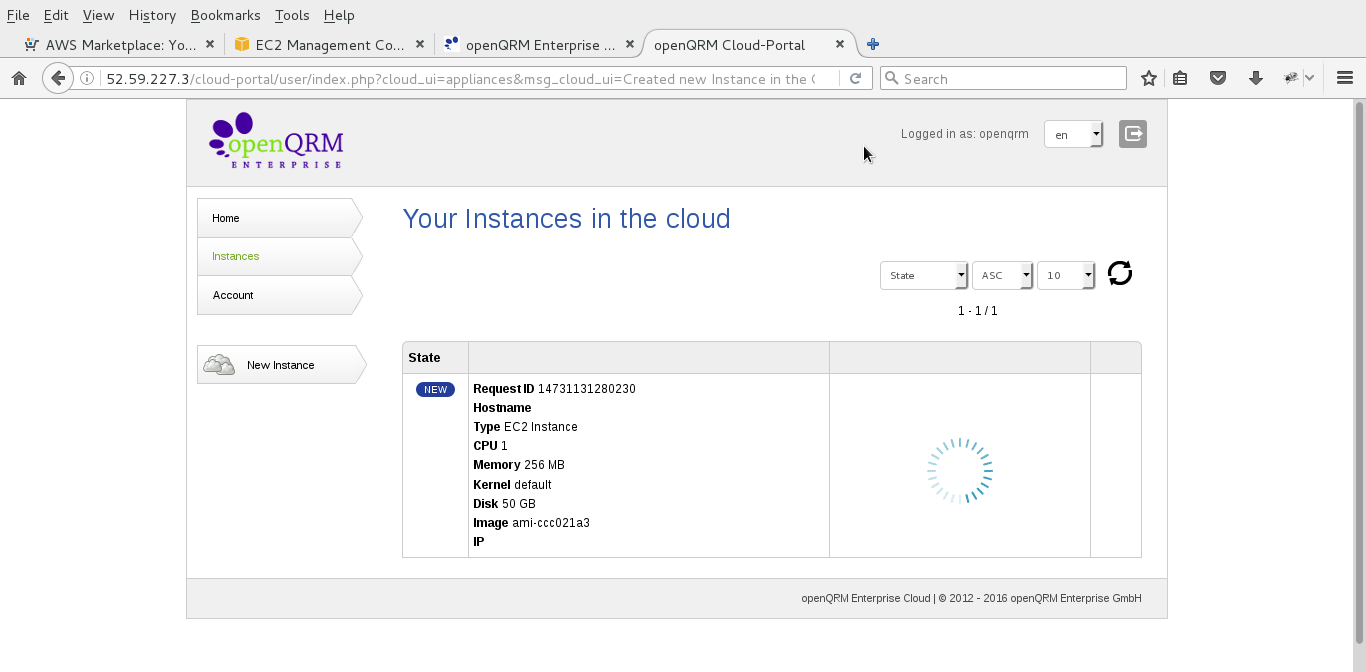
Task: Click the CPU 1 row
Action: pyautogui.click(x=490, y=446)
